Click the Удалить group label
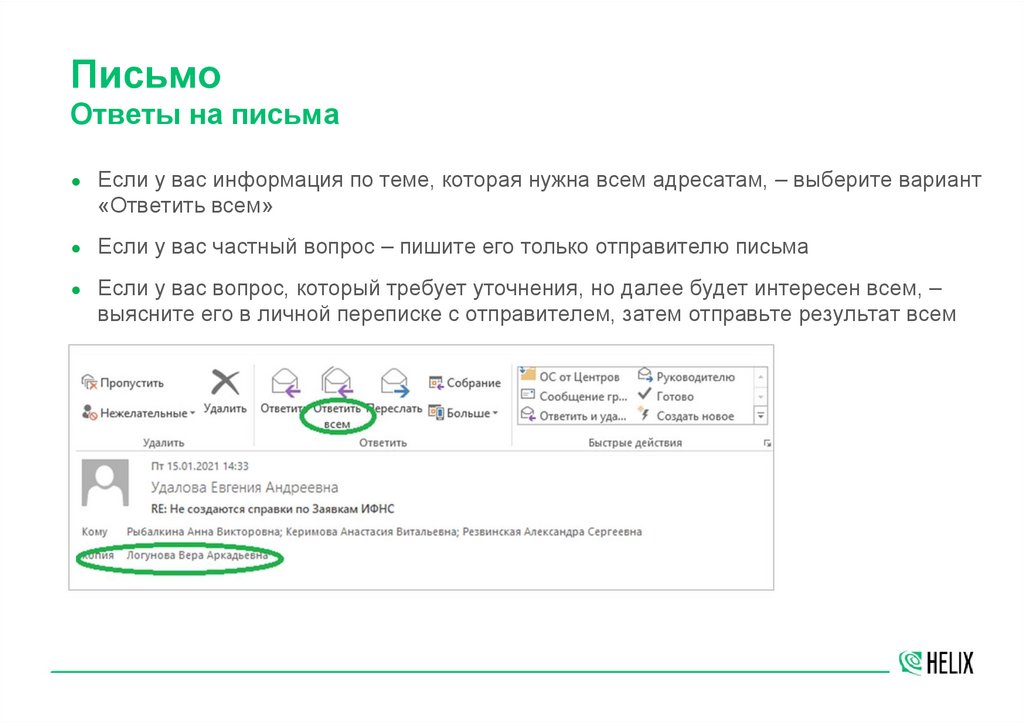The height and width of the screenshot is (723, 1024). point(164,442)
